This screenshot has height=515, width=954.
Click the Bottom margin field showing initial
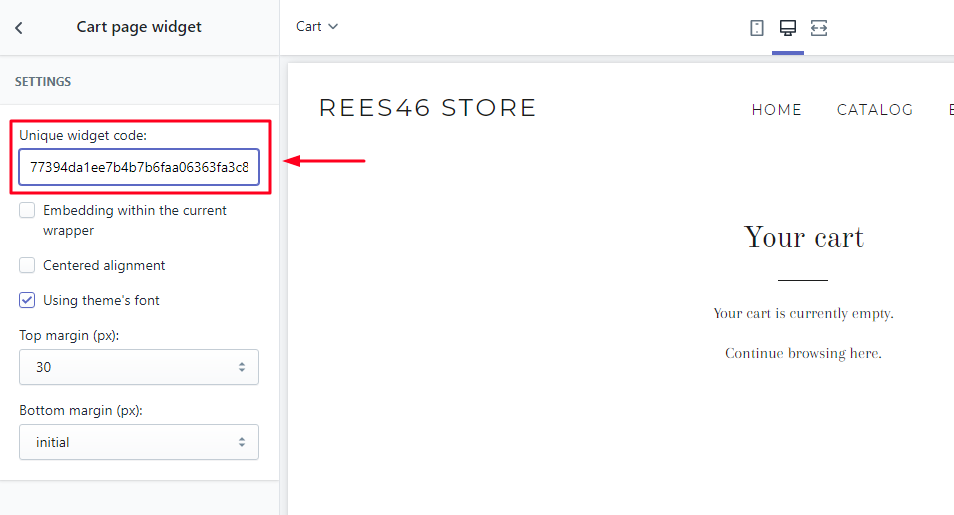click(130, 442)
